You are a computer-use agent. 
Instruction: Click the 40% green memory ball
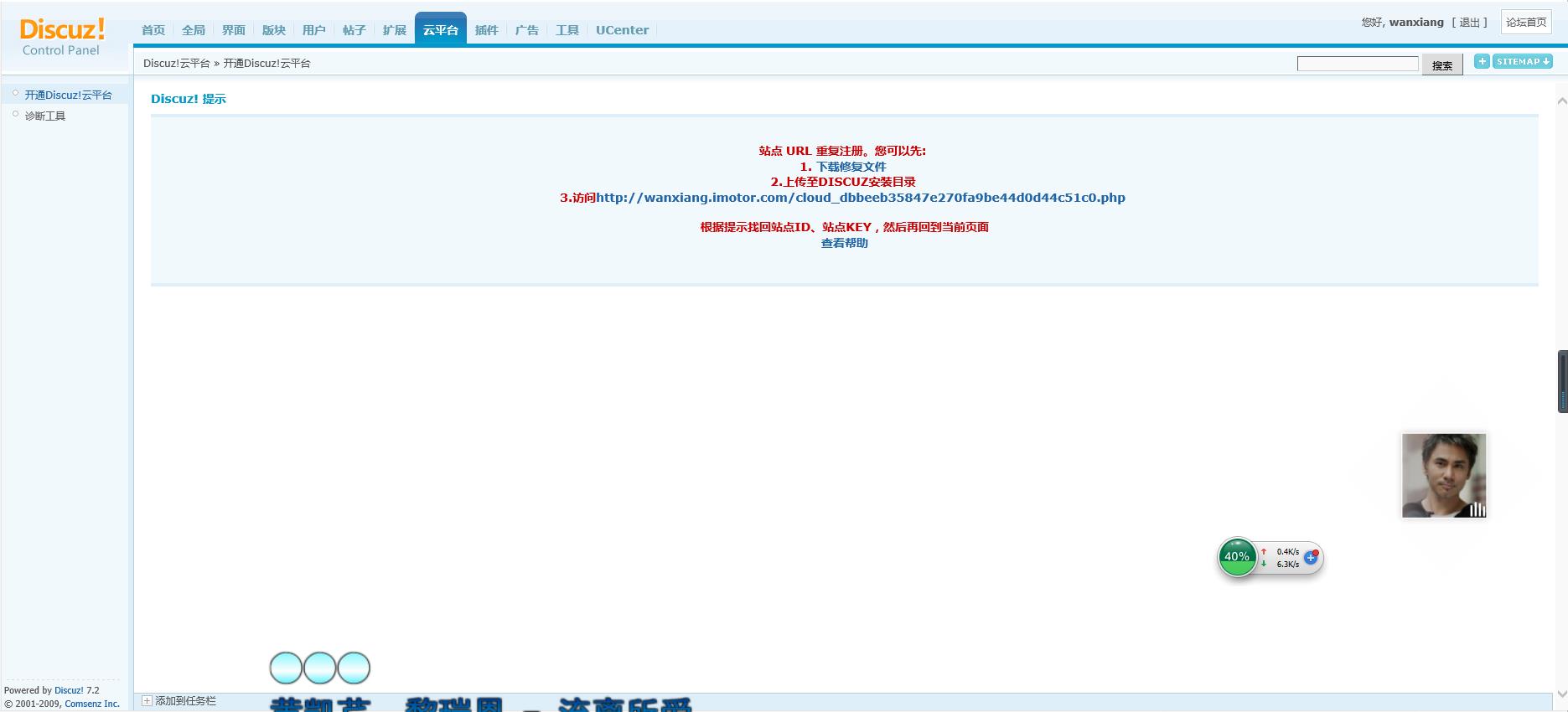[1237, 556]
